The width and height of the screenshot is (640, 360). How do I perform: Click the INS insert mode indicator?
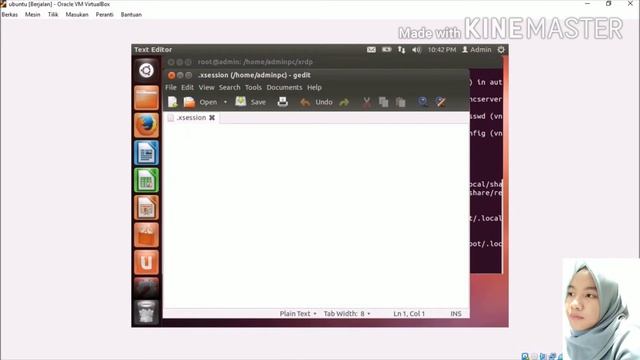click(456, 313)
